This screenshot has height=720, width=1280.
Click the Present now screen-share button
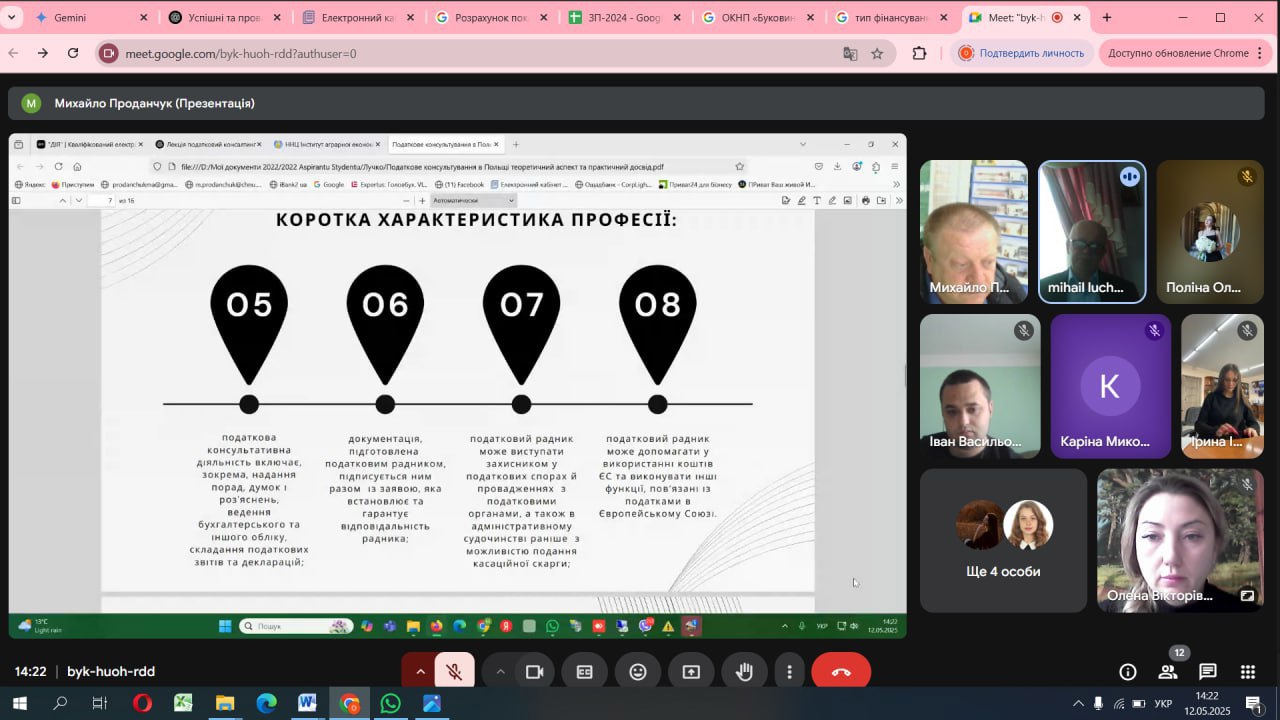coord(691,672)
